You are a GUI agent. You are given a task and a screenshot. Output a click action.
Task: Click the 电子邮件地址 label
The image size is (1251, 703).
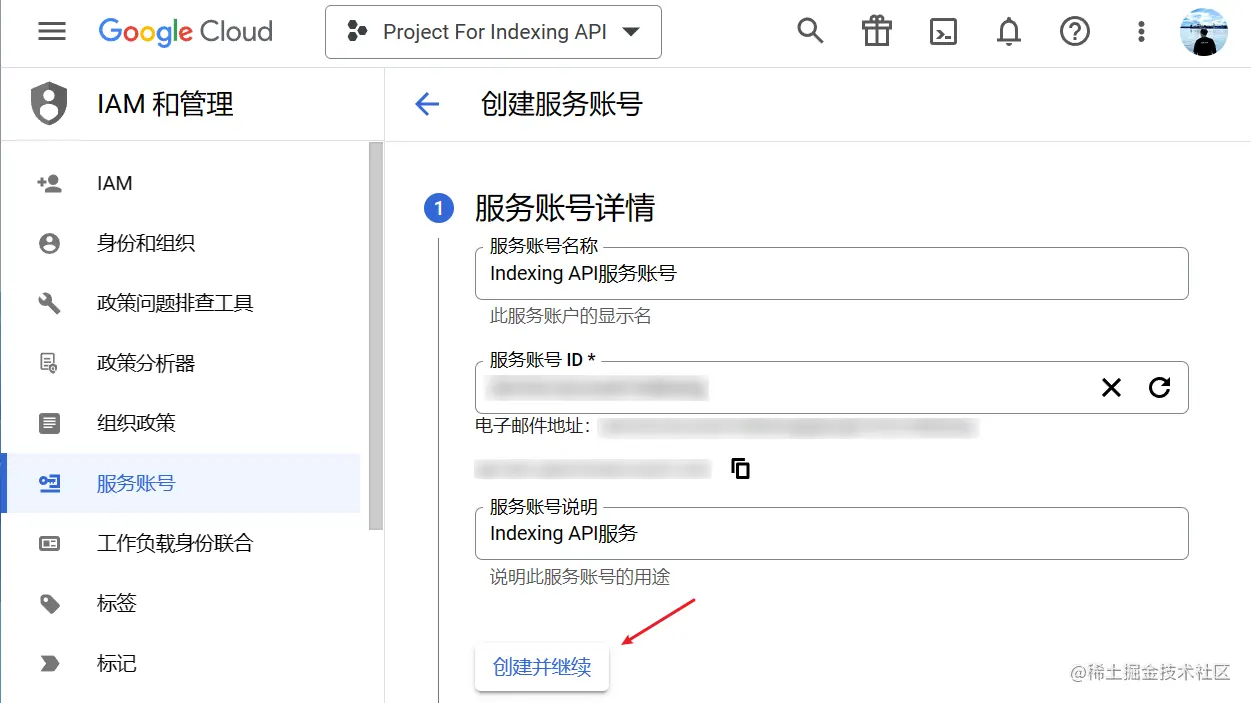pos(534,428)
